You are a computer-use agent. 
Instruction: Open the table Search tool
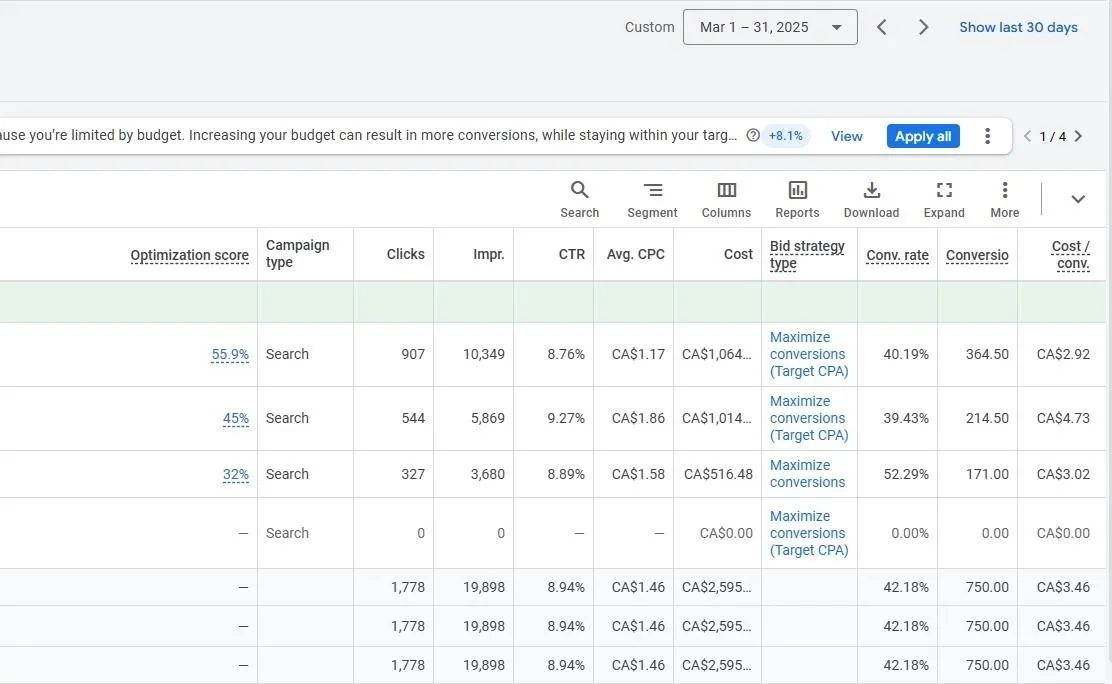579,199
